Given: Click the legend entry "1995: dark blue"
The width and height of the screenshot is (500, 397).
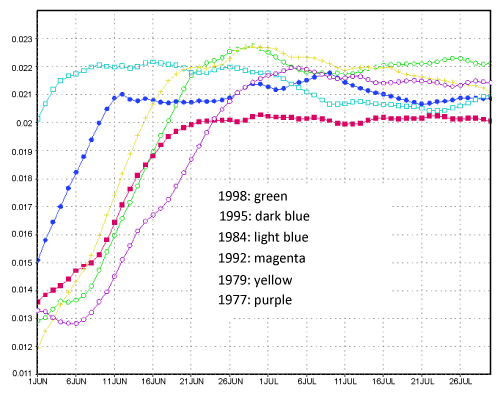Looking at the screenshot, I should (x=264, y=216).
